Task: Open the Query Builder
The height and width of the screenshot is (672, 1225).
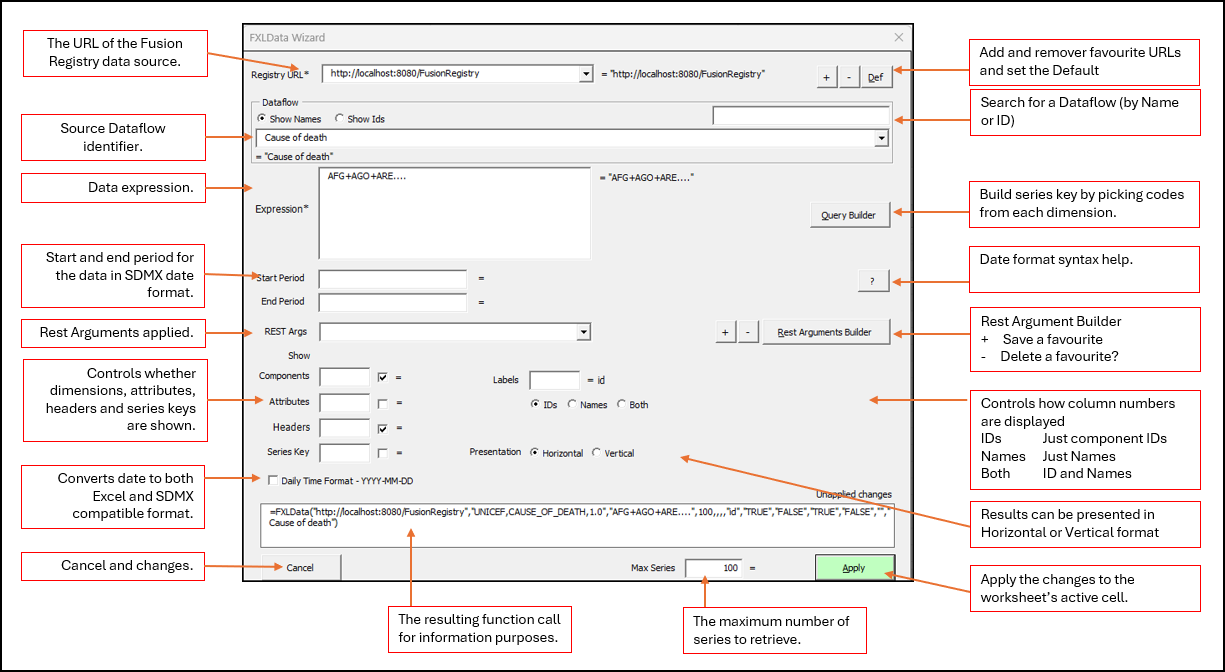Action: pos(849,215)
